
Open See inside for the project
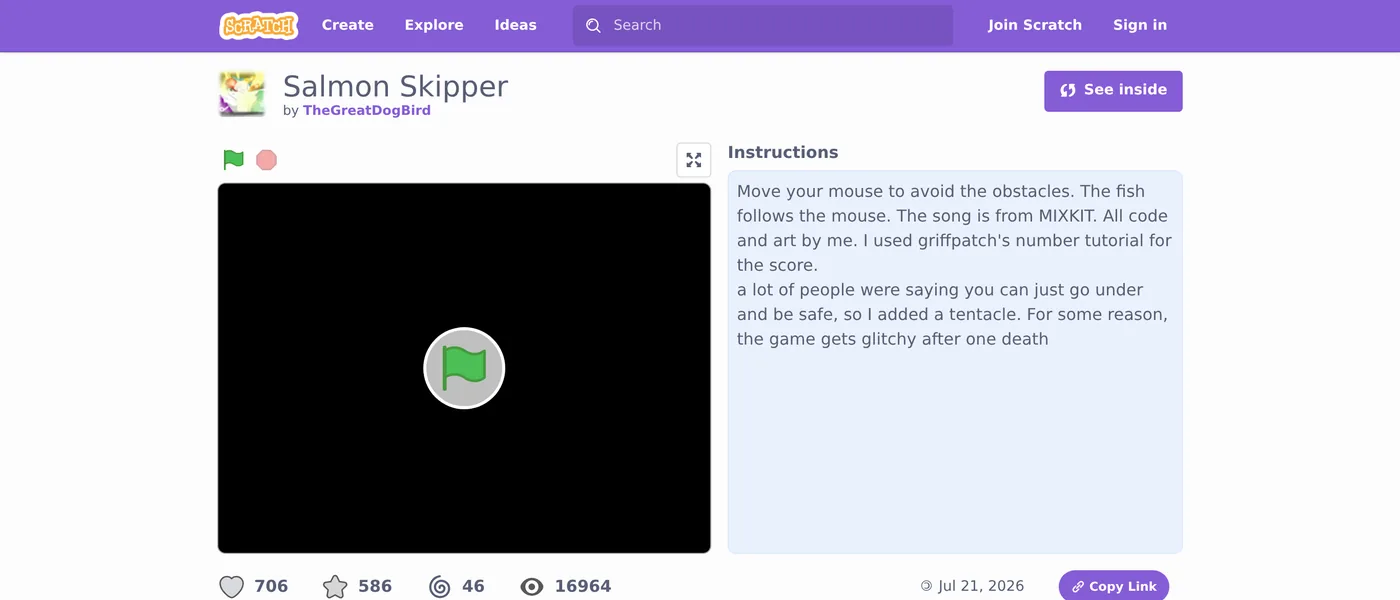tap(1113, 91)
